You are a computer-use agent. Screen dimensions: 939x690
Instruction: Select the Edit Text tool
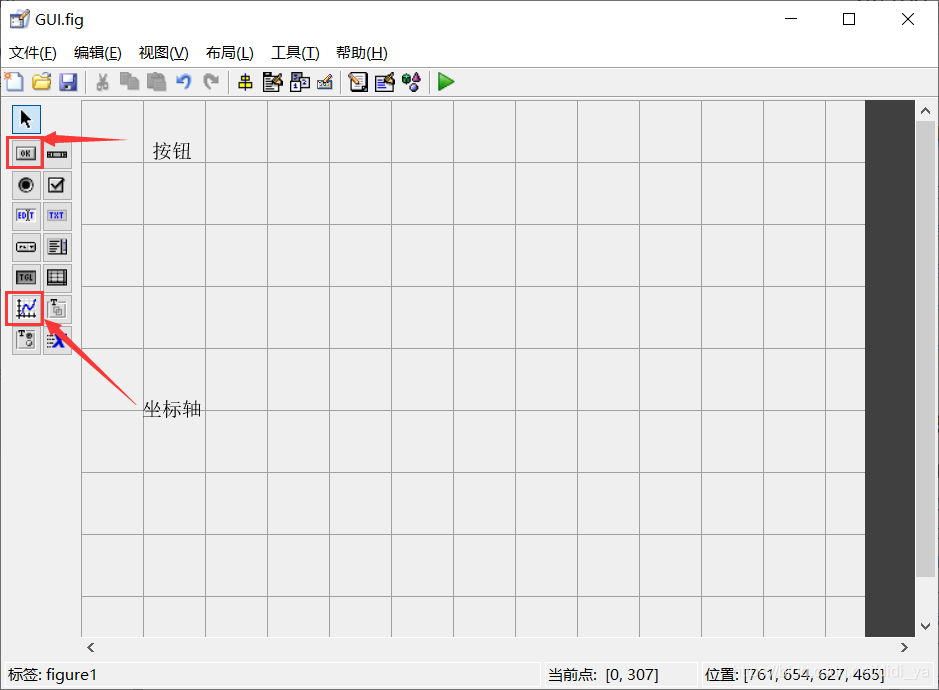[25, 216]
